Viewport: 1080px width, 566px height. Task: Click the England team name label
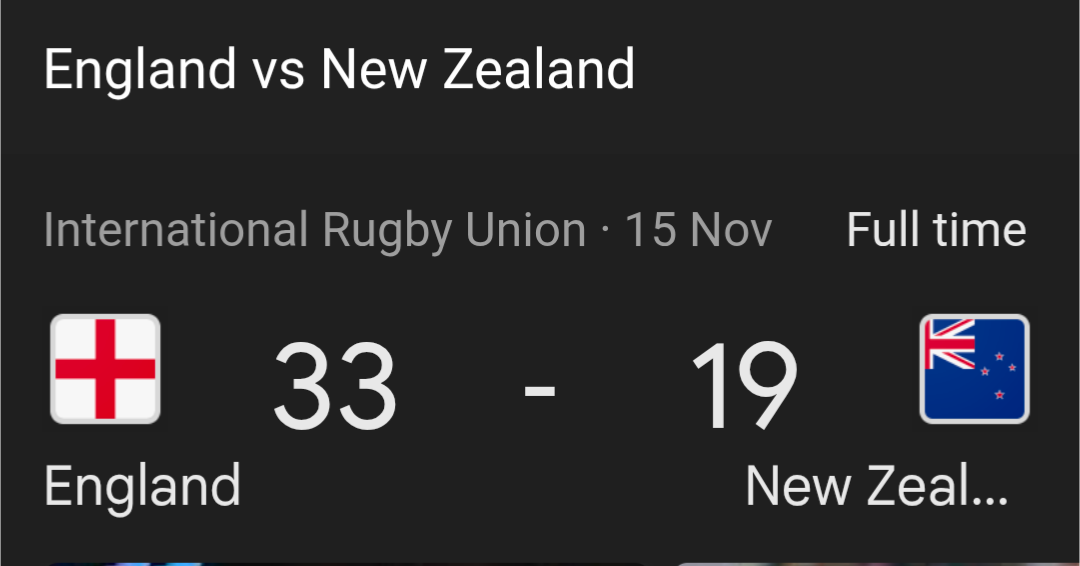(x=143, y=487)
